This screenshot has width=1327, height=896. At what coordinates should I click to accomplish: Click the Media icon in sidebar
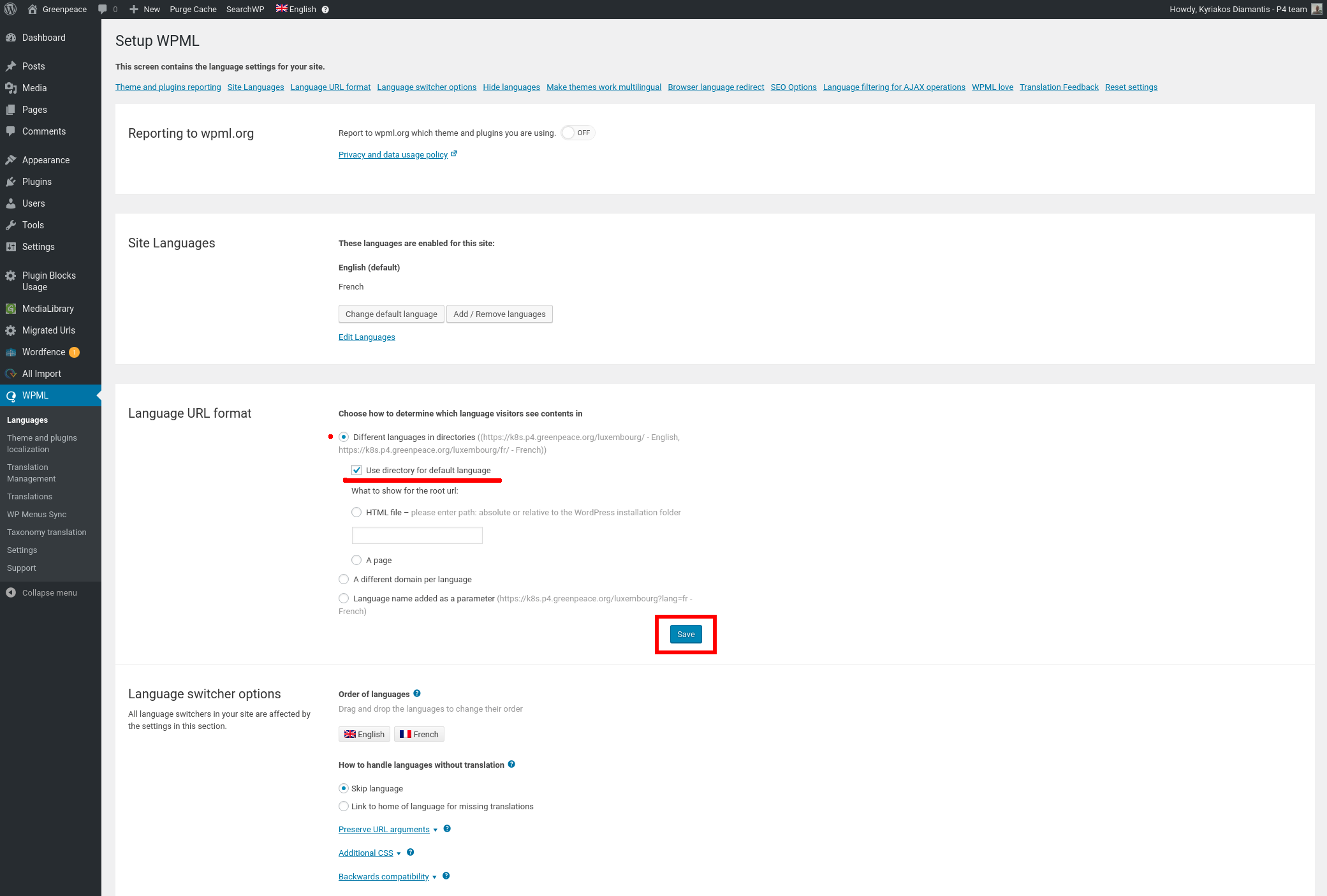[11, 88]
